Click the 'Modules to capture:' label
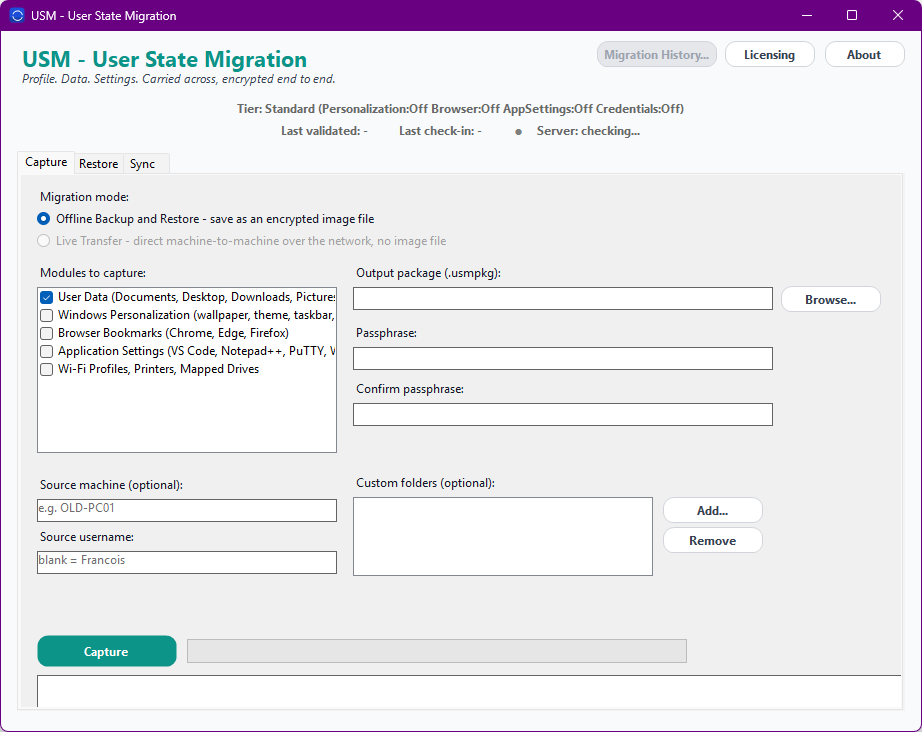 click(93, 273)
